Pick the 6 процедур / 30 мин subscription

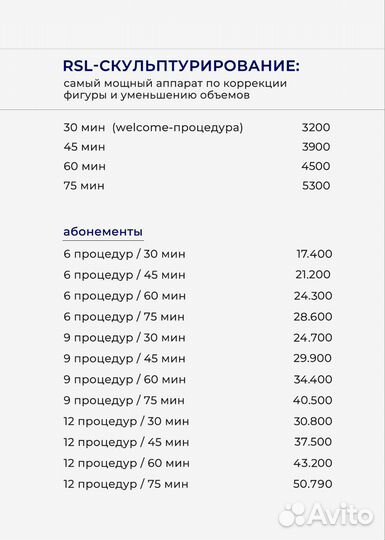[x=198, y=254]
